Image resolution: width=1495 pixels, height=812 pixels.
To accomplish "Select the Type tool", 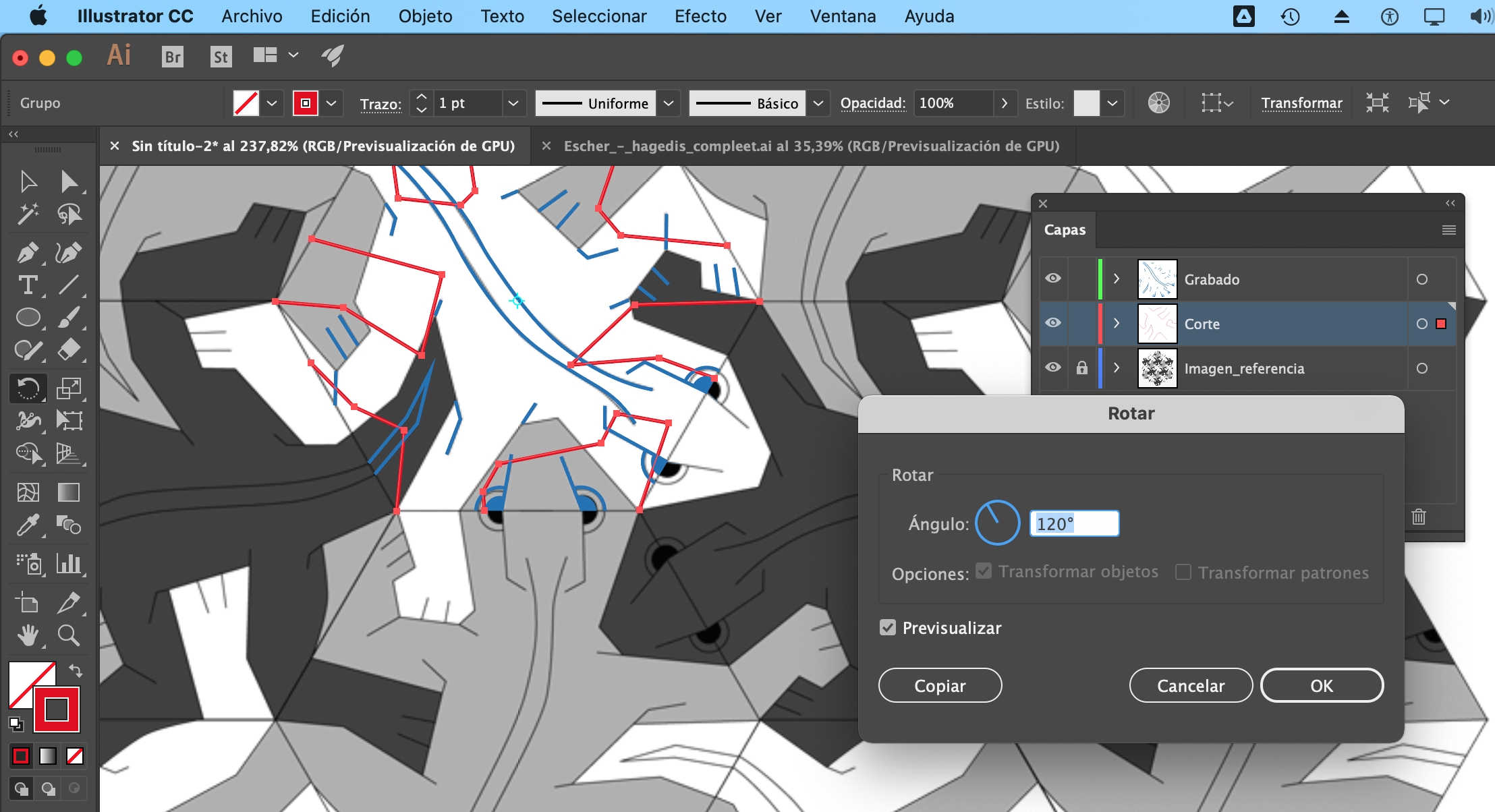I will pos(28,285).
